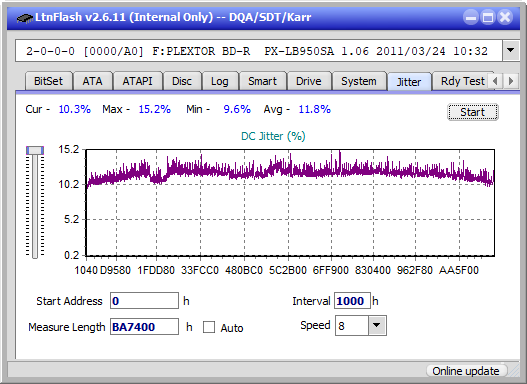The height and width of the screenshot is (384, 527).
Task: Expand the Speed dropdown arrow
Action: 377,325
